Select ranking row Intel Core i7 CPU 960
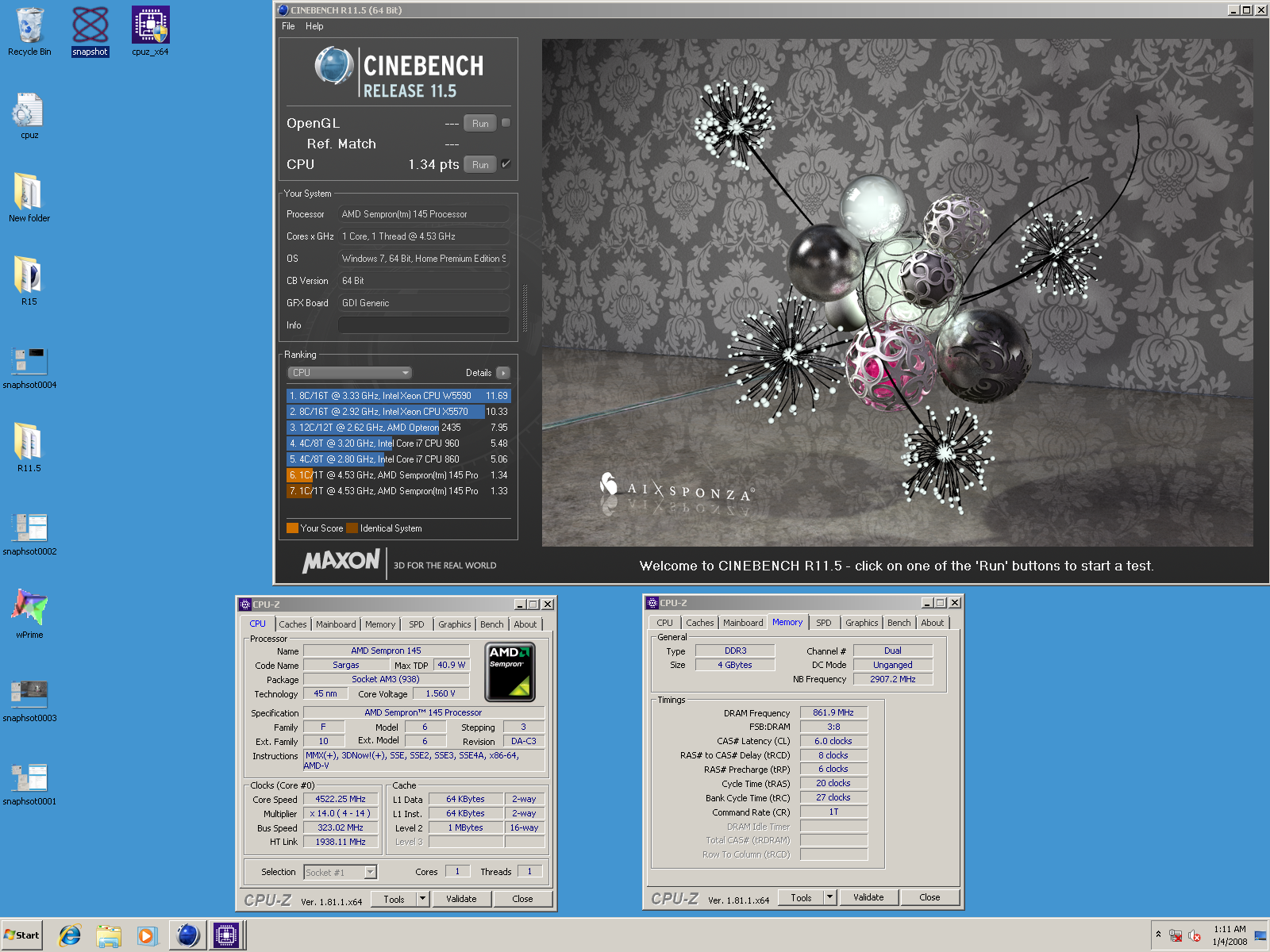Screen dimensions: 1270x952 tap(398, 443)
